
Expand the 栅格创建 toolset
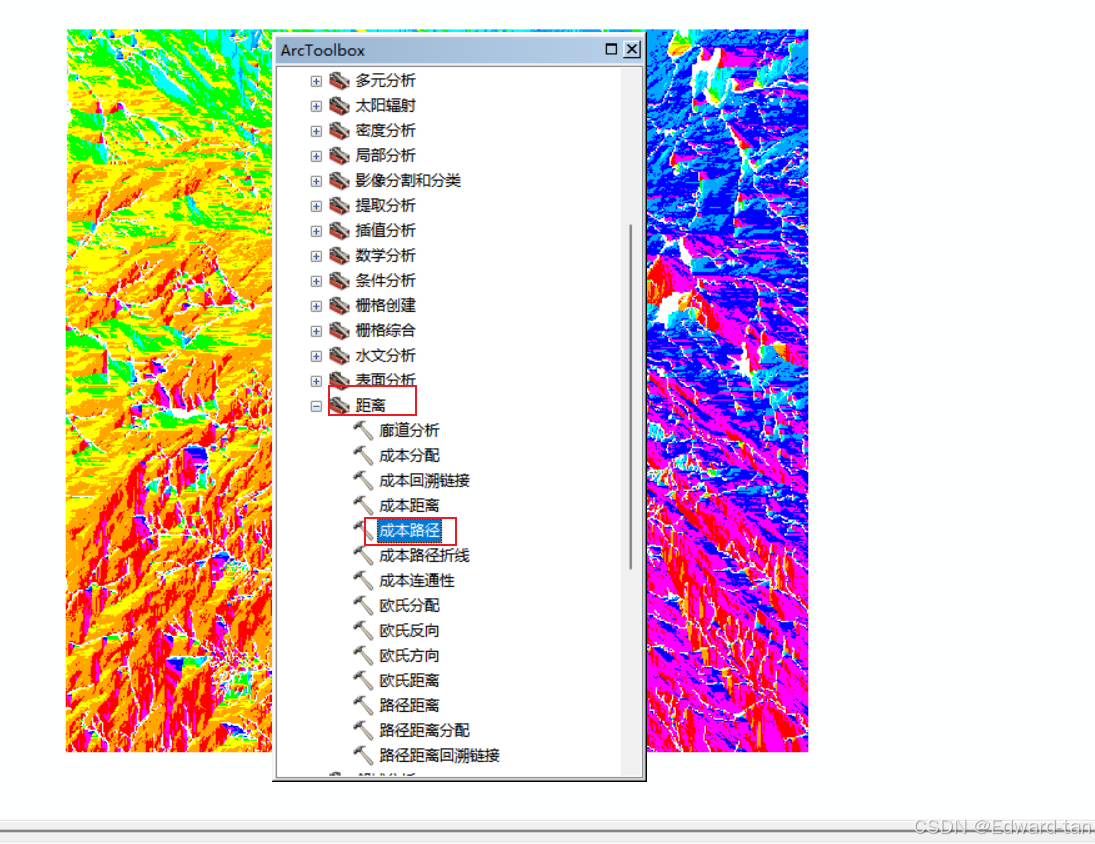(316, 306)
